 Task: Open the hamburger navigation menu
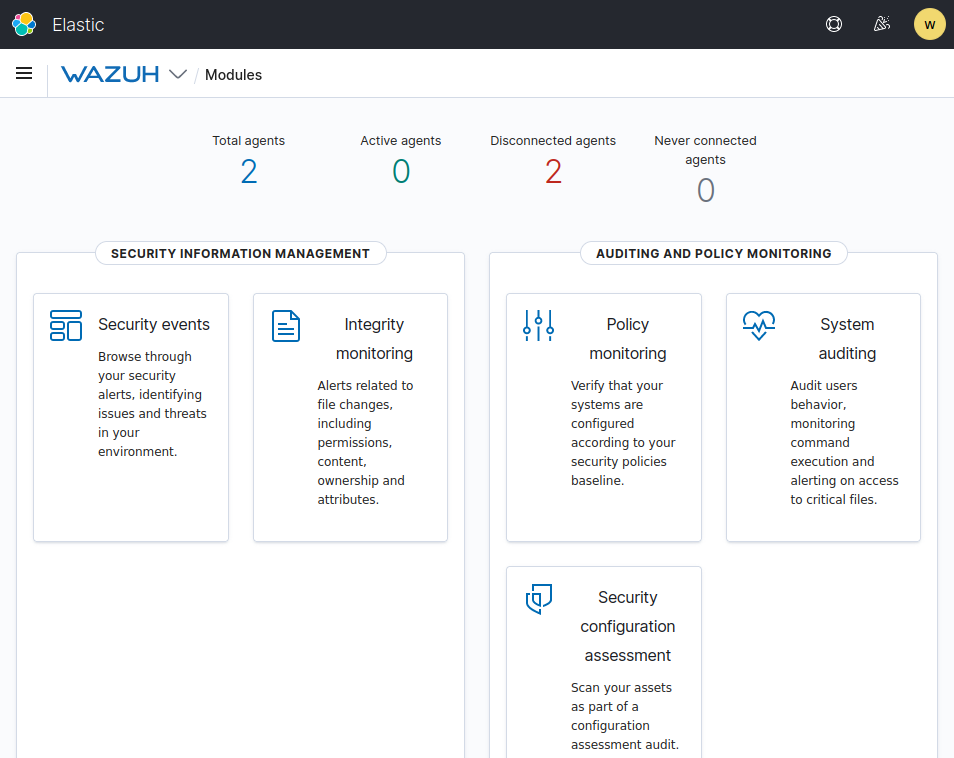[24, 73]
